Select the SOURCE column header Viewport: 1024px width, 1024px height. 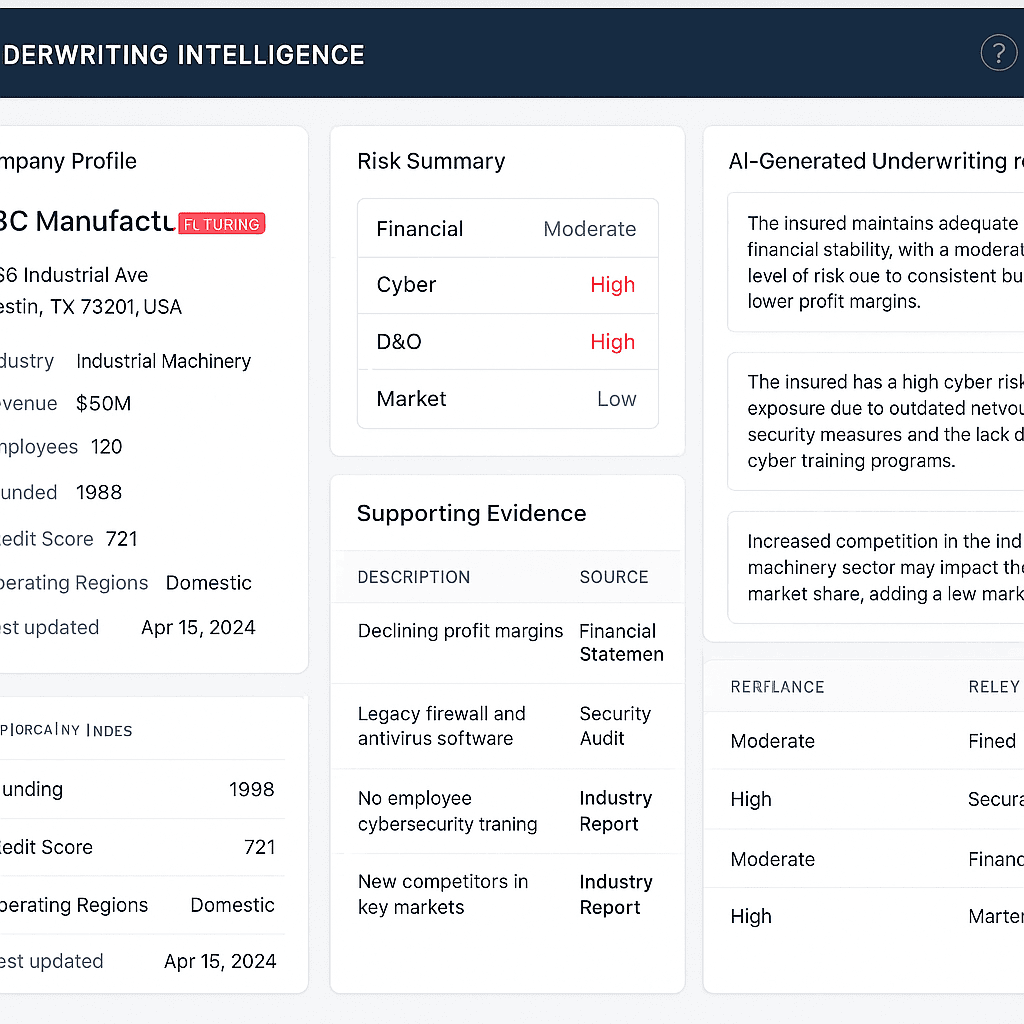click(x=613, y=577)
